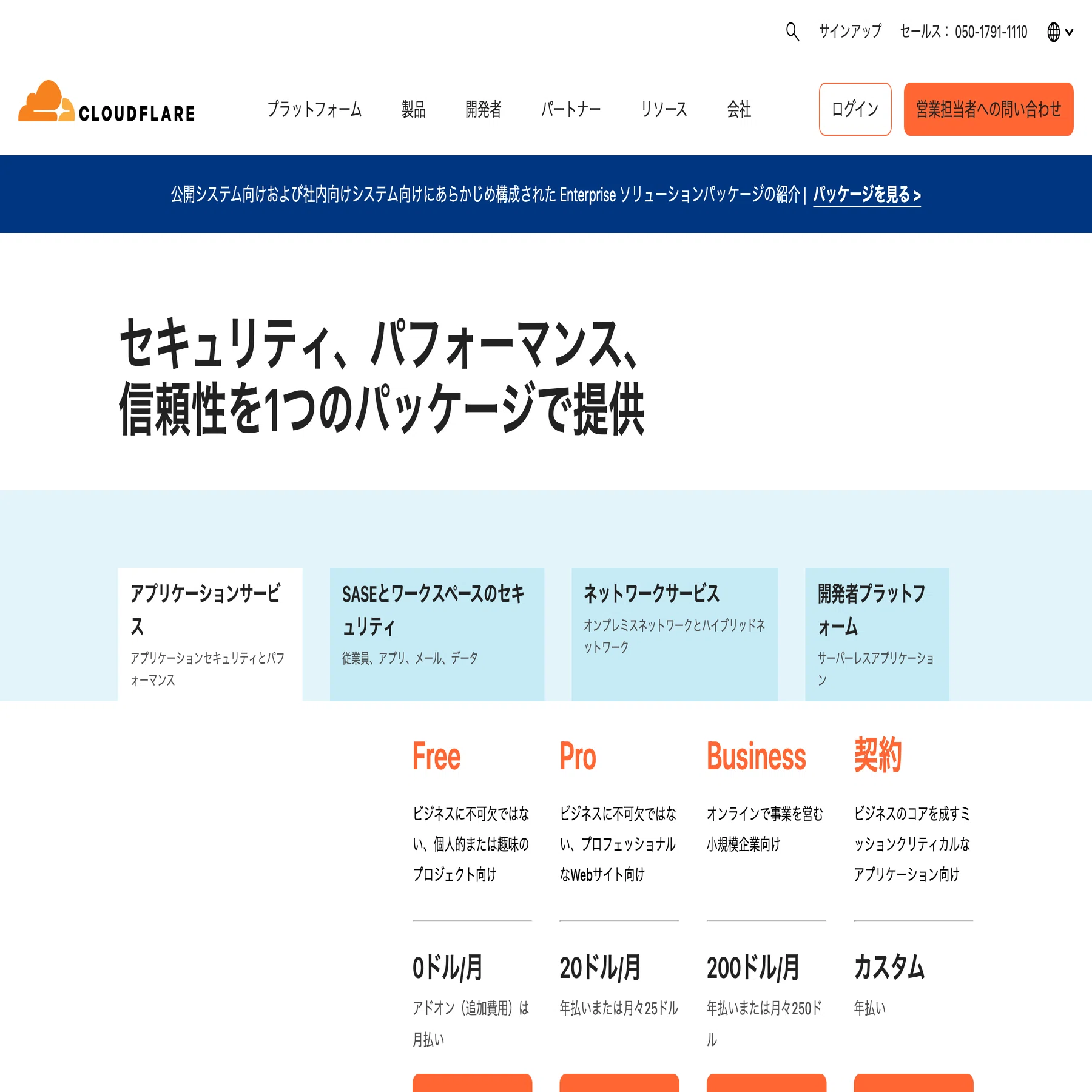
Task: Click the 年払い note under カスタム
Action: pos(869,1008)
